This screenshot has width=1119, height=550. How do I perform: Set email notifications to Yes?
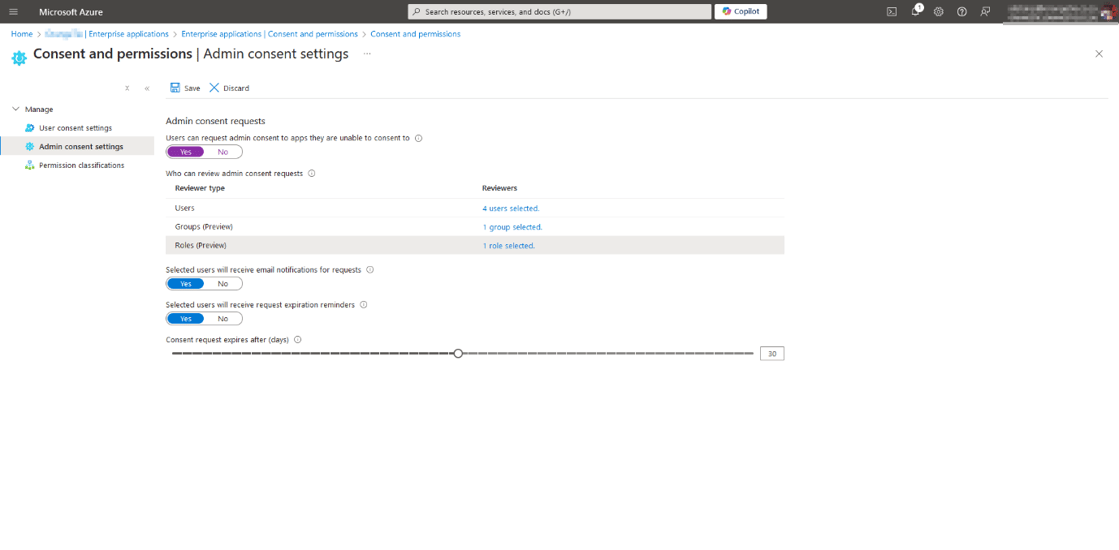[x=186, y=283]
